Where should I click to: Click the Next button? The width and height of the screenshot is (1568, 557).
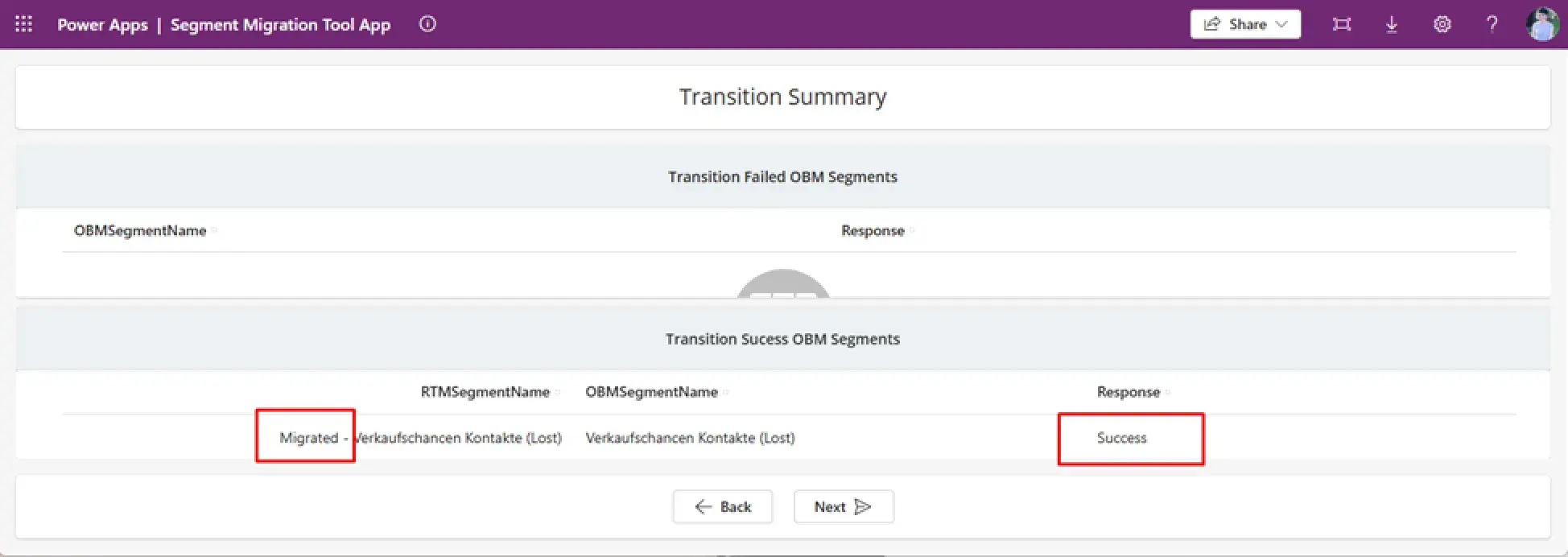pyautogui.click(x=844, y=506)
